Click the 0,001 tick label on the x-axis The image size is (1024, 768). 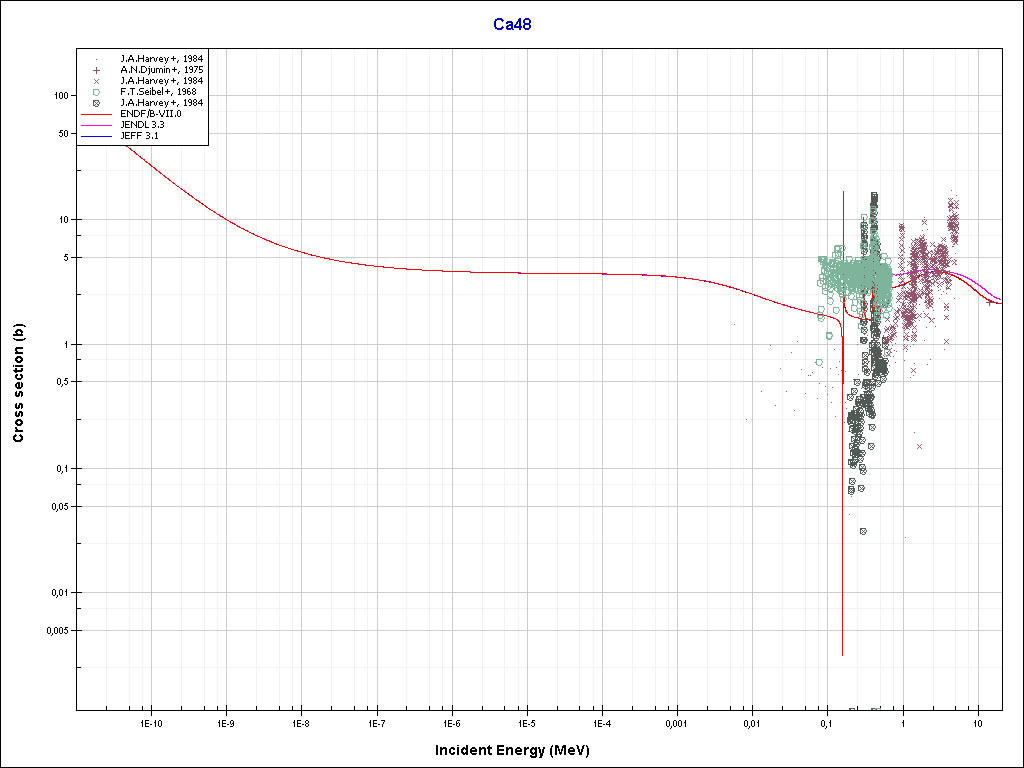[x=676, y=722]
